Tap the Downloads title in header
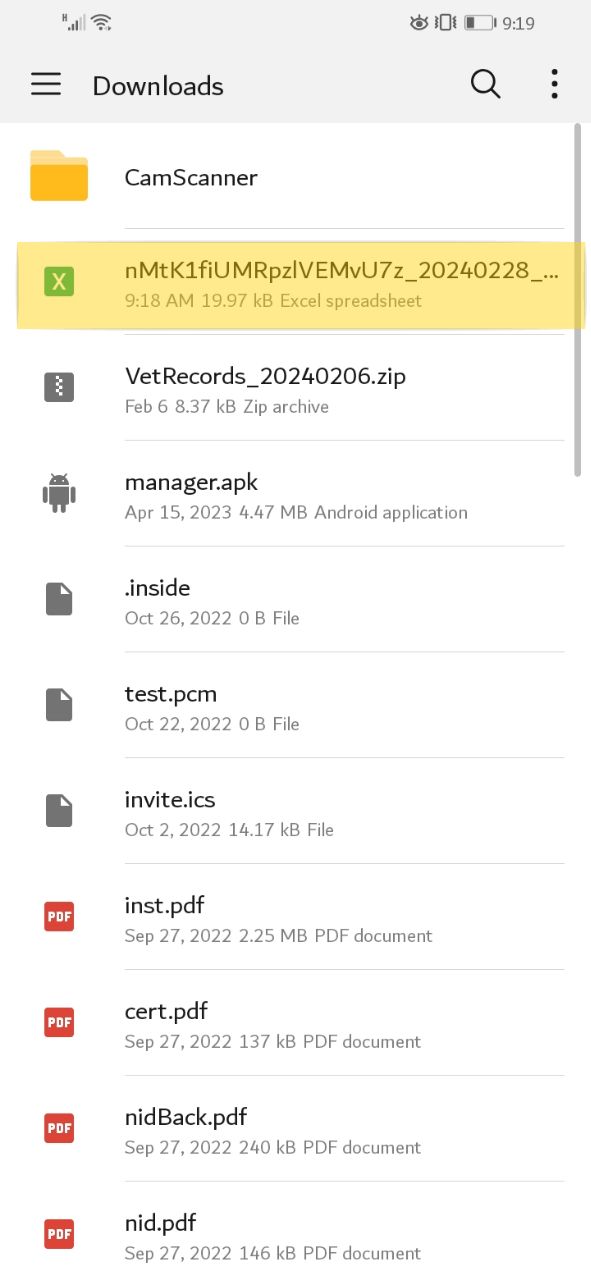 click(x=158, y=86)
